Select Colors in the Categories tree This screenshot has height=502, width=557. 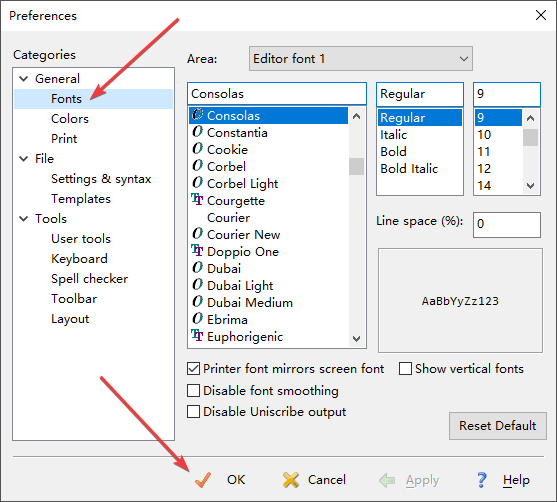point(70,119)
